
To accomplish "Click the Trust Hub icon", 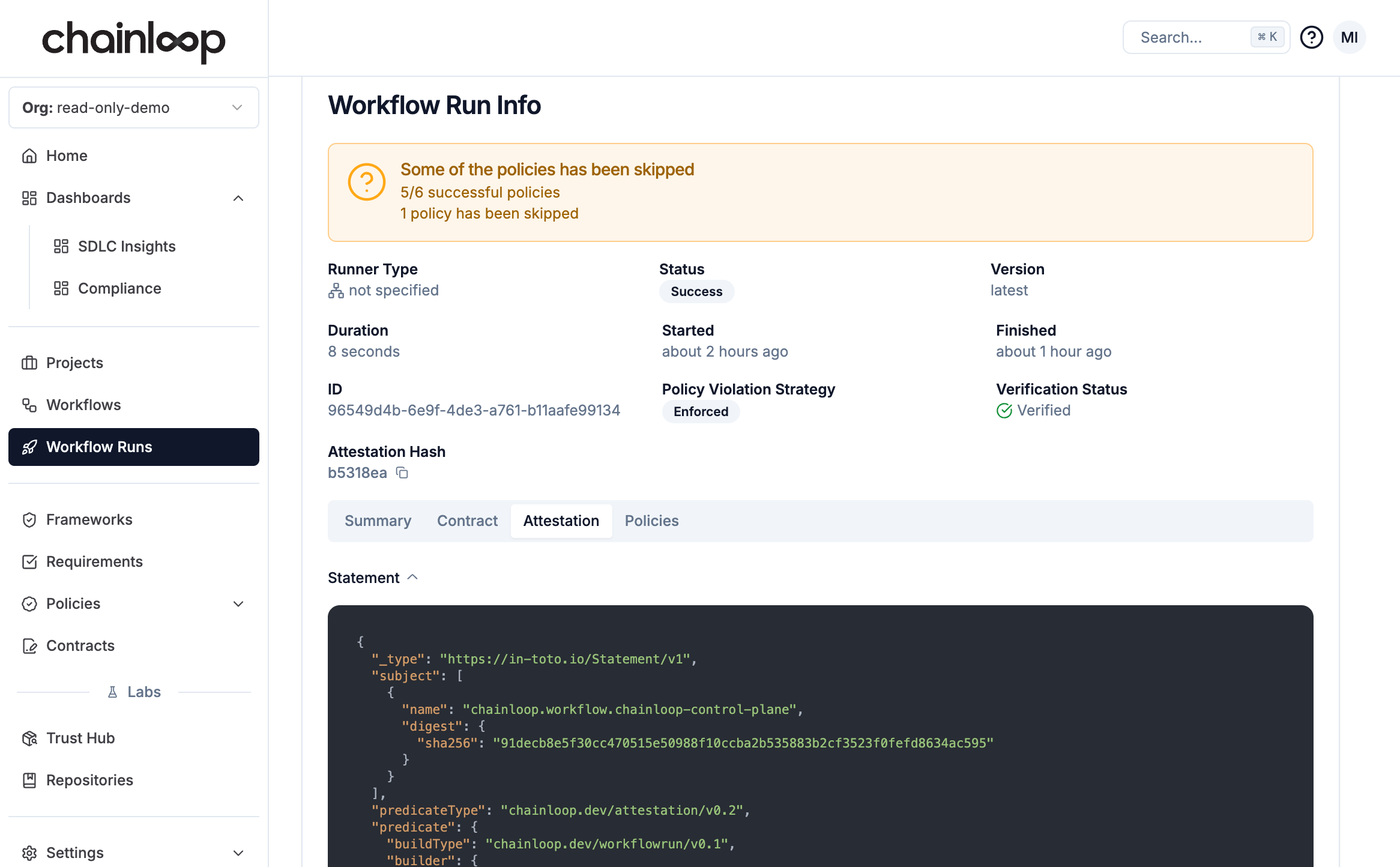I will click(29, 738).
